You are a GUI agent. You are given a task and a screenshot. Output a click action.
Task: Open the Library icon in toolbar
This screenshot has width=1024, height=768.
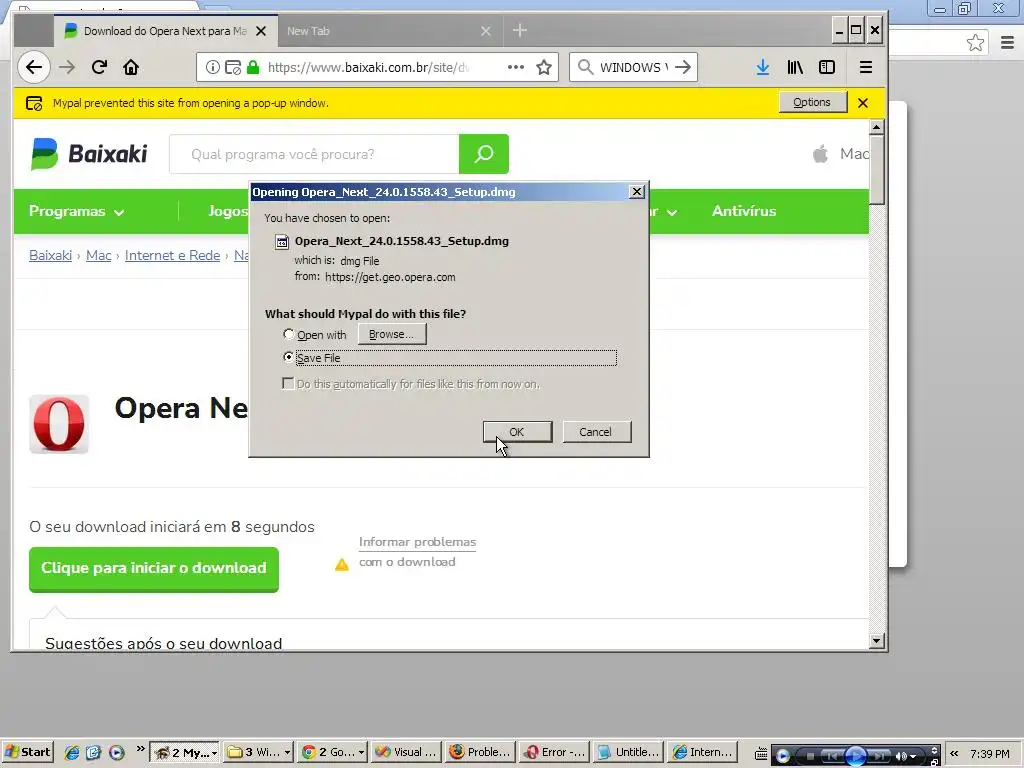795,67
